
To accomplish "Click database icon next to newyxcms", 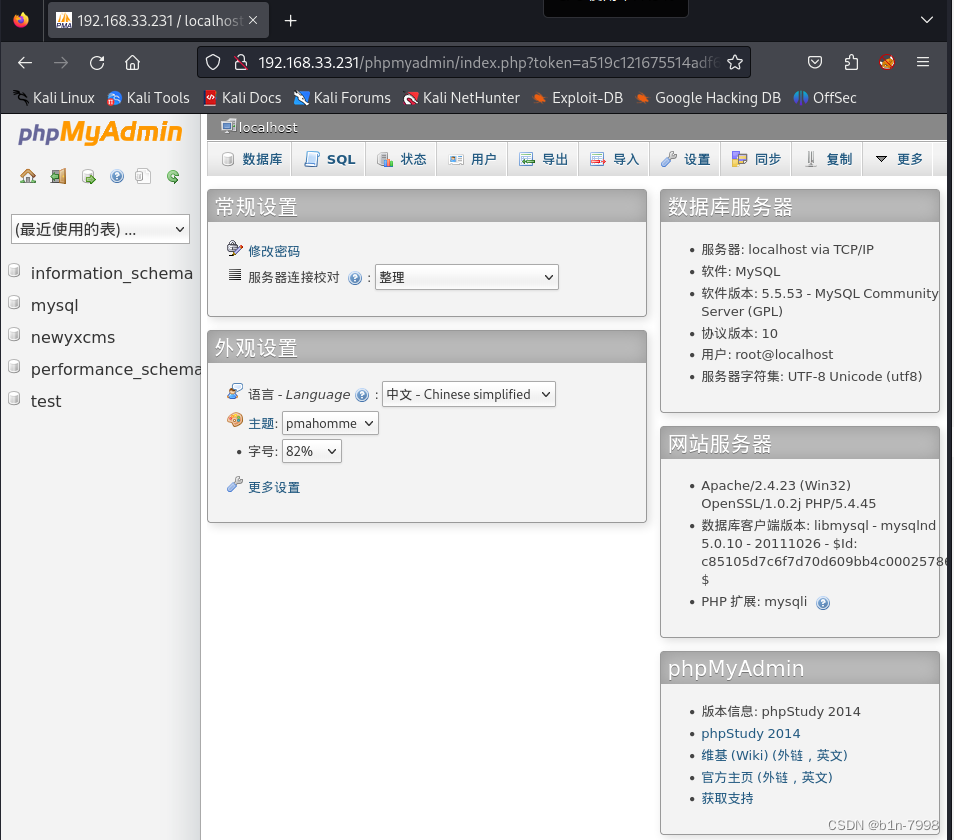I will (x=14, y=335).
